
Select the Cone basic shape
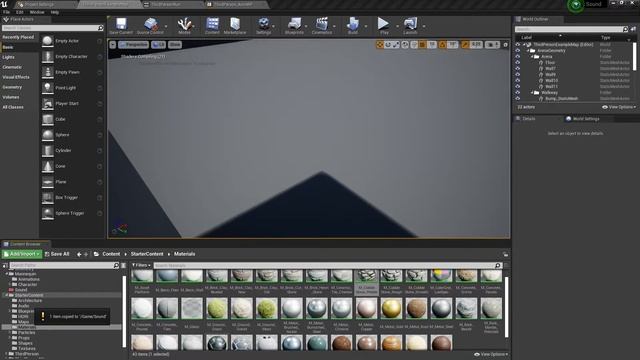coord(72,166)
